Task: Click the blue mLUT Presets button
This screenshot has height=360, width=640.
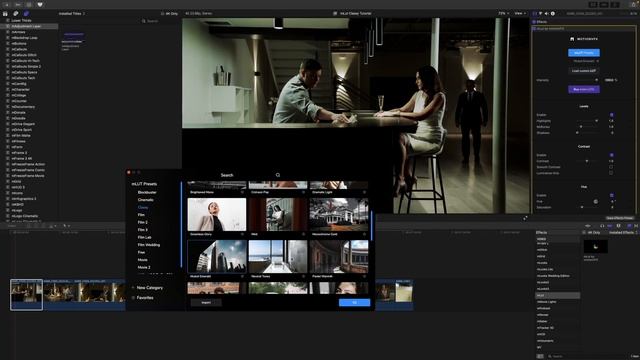Action: point(584,53)
